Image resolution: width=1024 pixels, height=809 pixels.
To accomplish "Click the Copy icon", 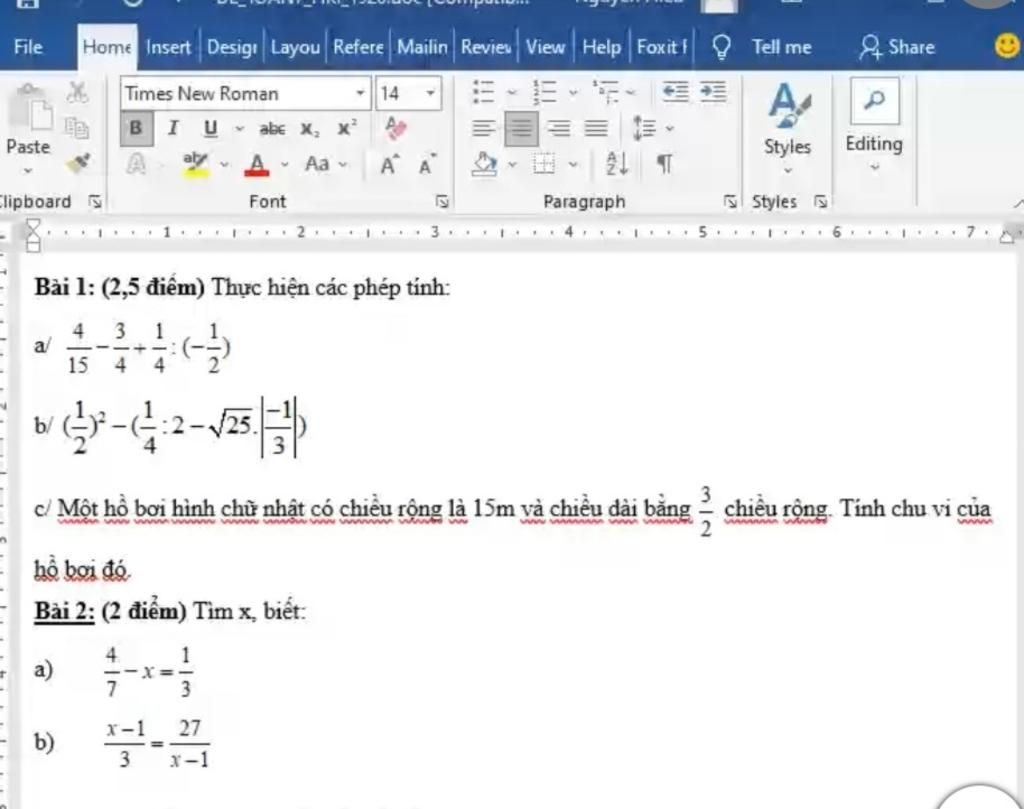I will 77,128.
